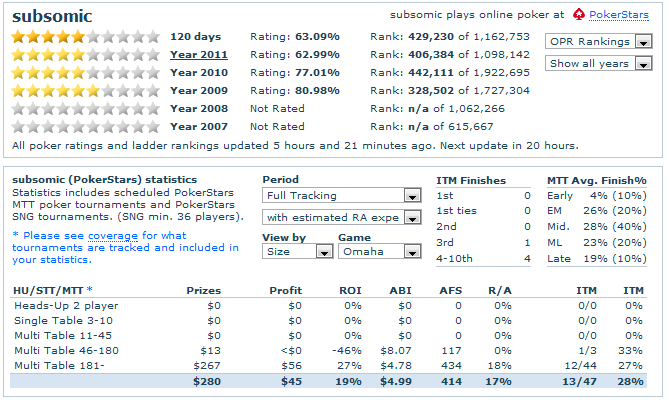Open the Game Omaha dropdown

(380, 252)
